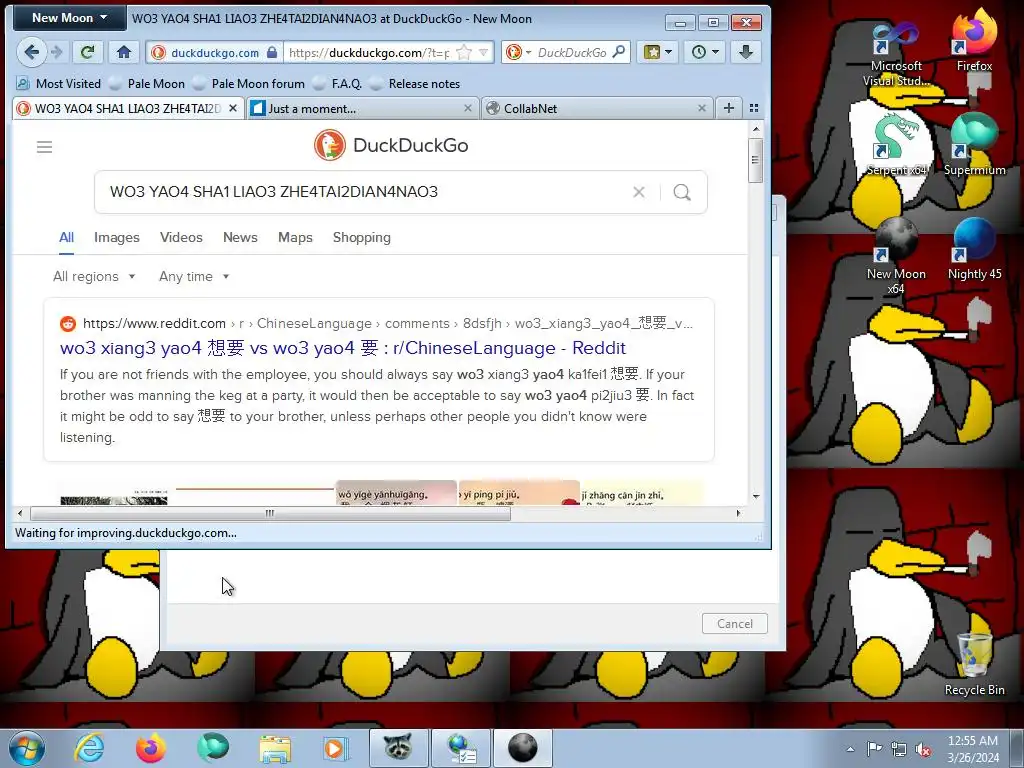The image size is (1024, 768).
Task: Open the Release notes bookmark
Action: tap(415, 84)
